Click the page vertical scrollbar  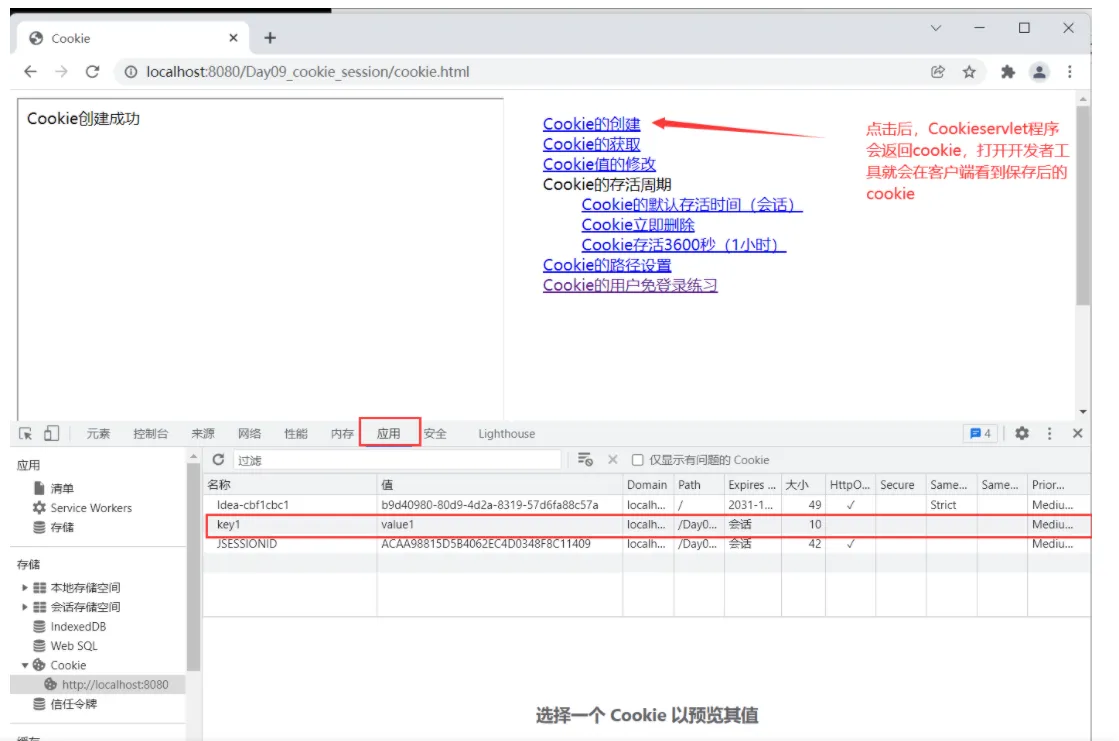1083,207
